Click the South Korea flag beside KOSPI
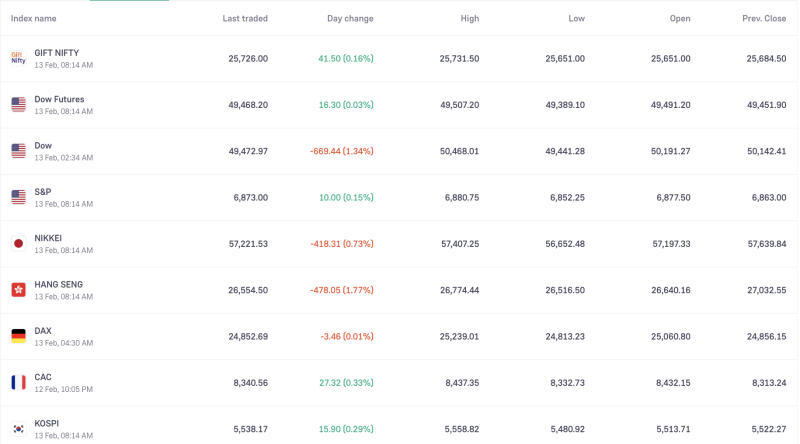800x444 pixels. click(x=18, y=428)
